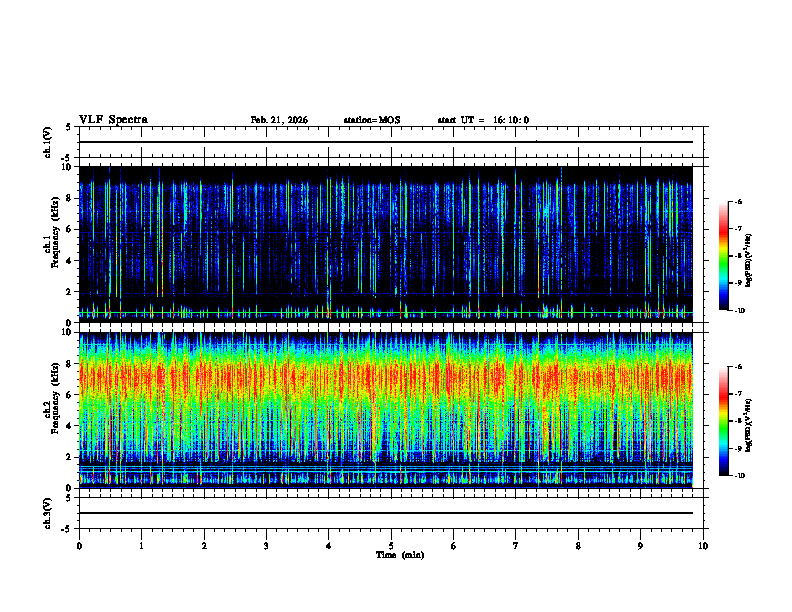This screenshot has height=612, width=792.
Task: Click the "2" tick on Time axis
Action: (x=204, y=546)
